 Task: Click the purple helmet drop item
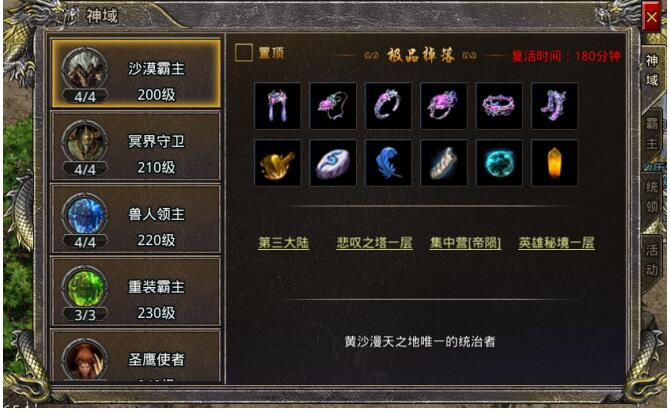click(277, 106)
